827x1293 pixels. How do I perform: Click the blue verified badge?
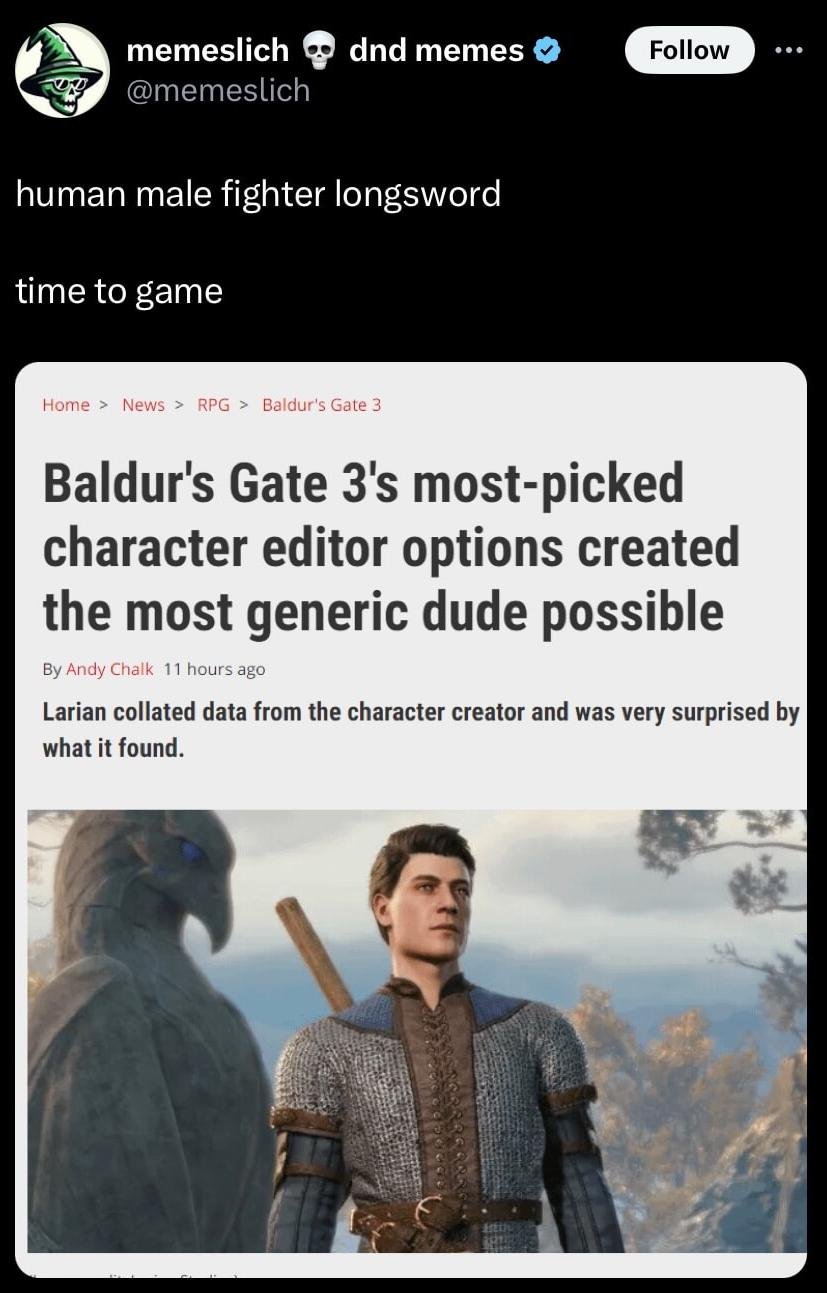tap(546, 50)
